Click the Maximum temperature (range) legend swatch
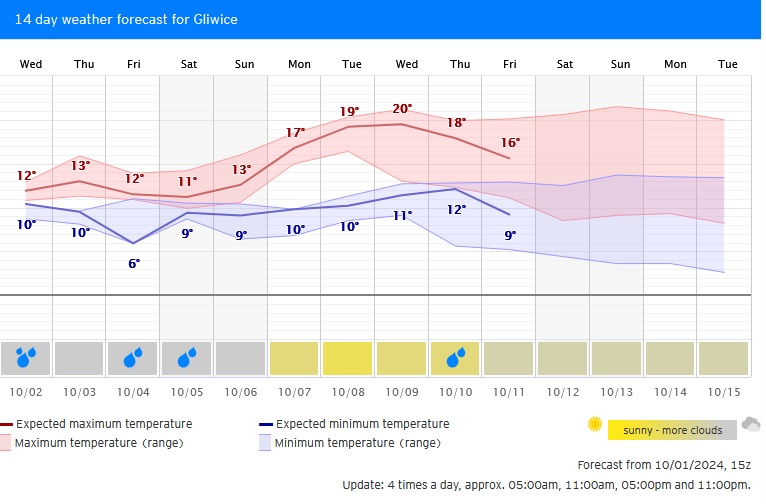The height and width of the screenshot is (504, 766). [x=7, y=442]
